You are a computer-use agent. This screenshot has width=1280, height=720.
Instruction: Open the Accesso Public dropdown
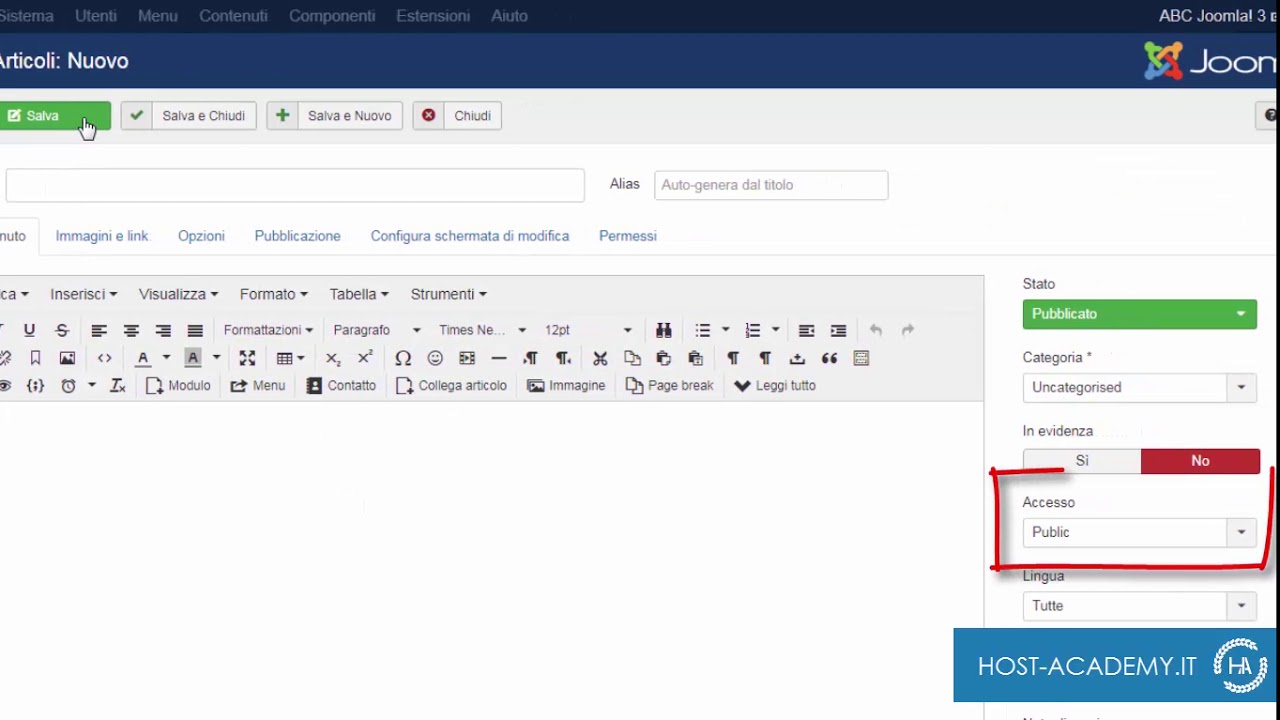[x=1140, y=532]
